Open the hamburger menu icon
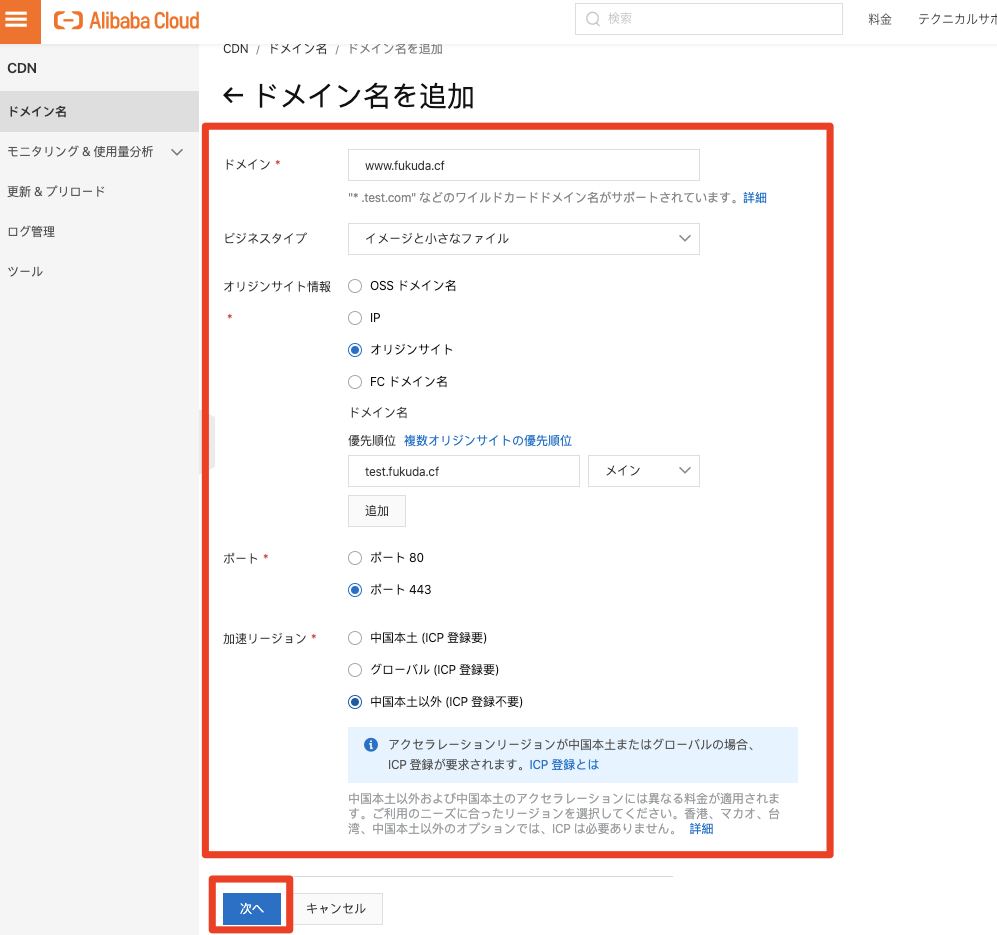 (18, 20)
